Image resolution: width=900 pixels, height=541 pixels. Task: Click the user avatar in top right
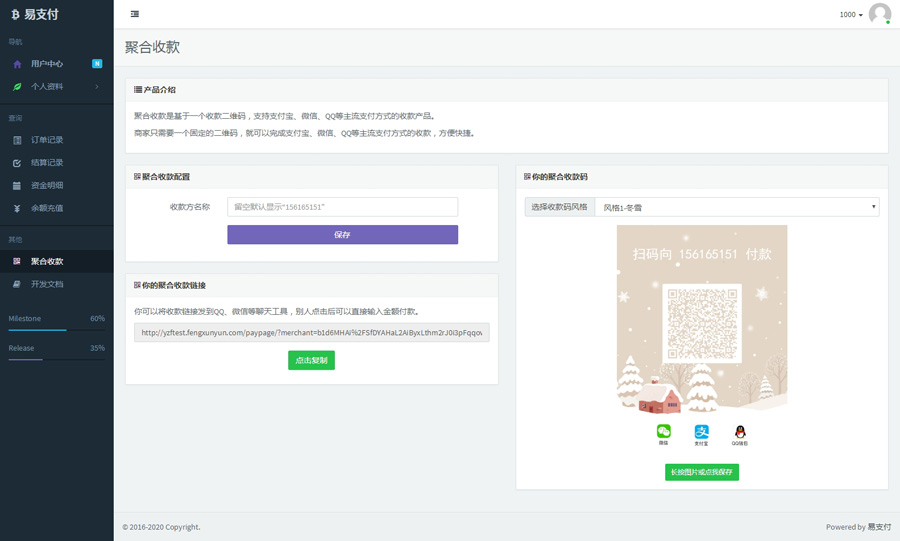879,14
